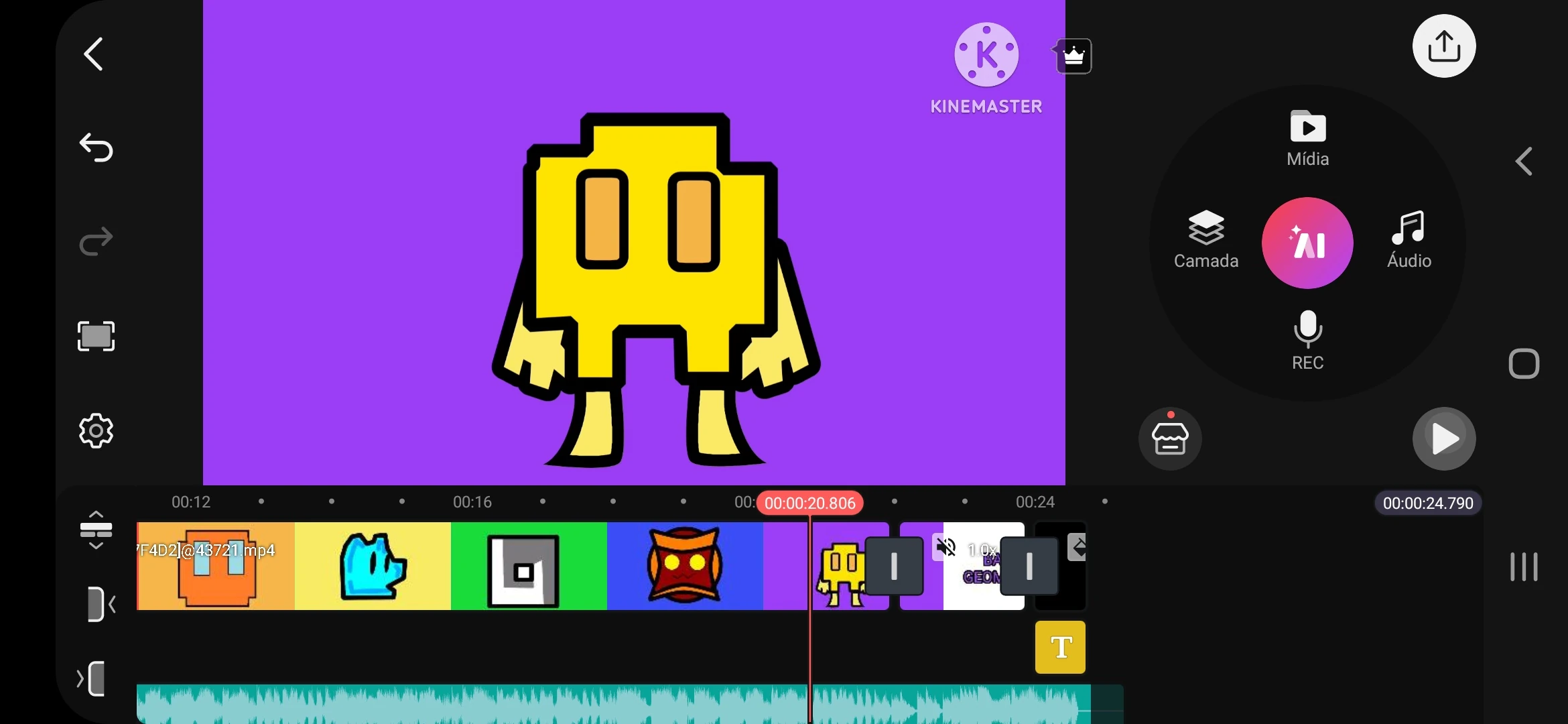Expand the timeline track view
Viewport: 1568px width, 724px height.
coord(96,530)
